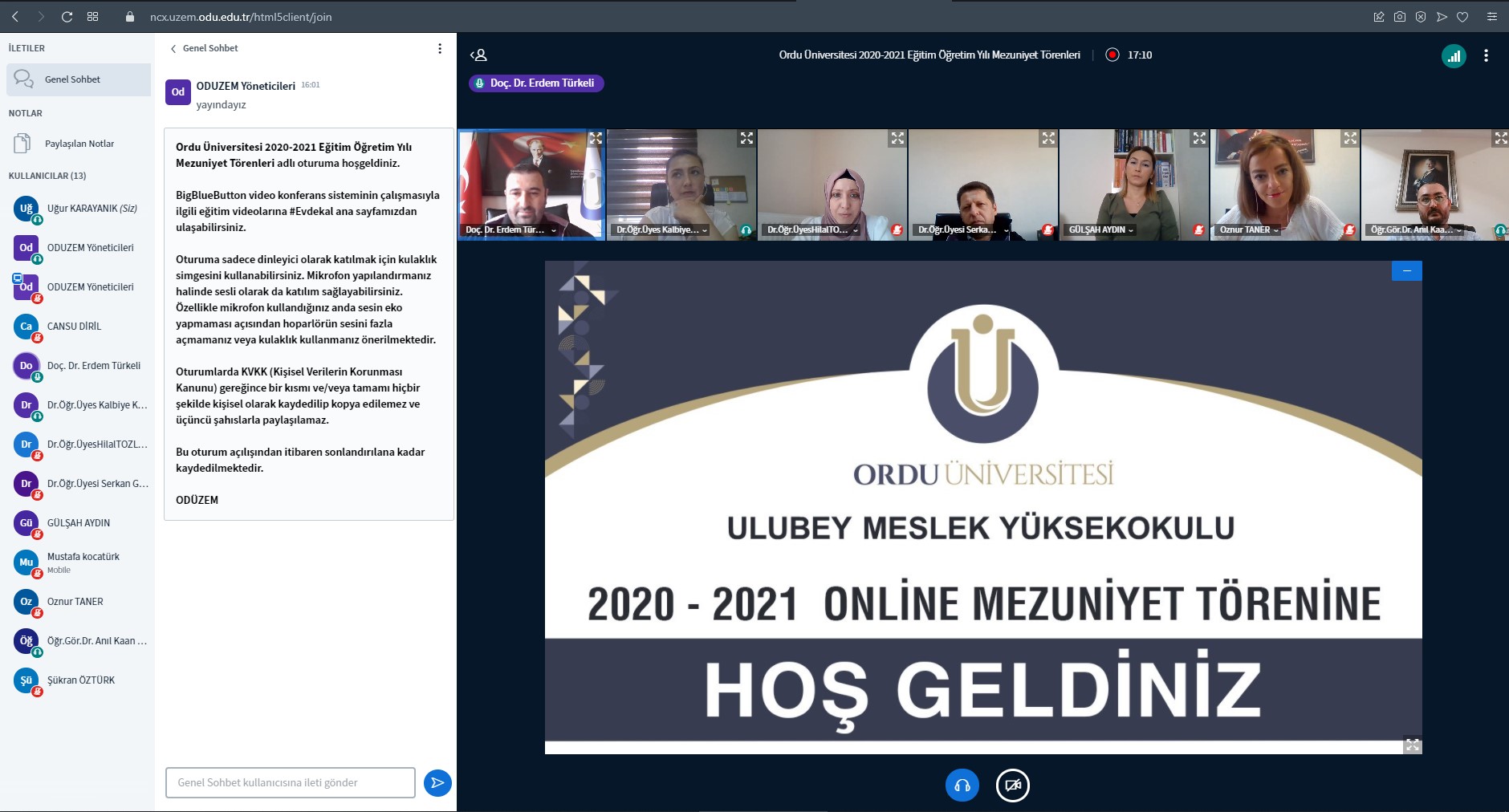Screen dimensions: 1509x812
Task: Click the Gü user avatar circle
Action: [26, 523]
